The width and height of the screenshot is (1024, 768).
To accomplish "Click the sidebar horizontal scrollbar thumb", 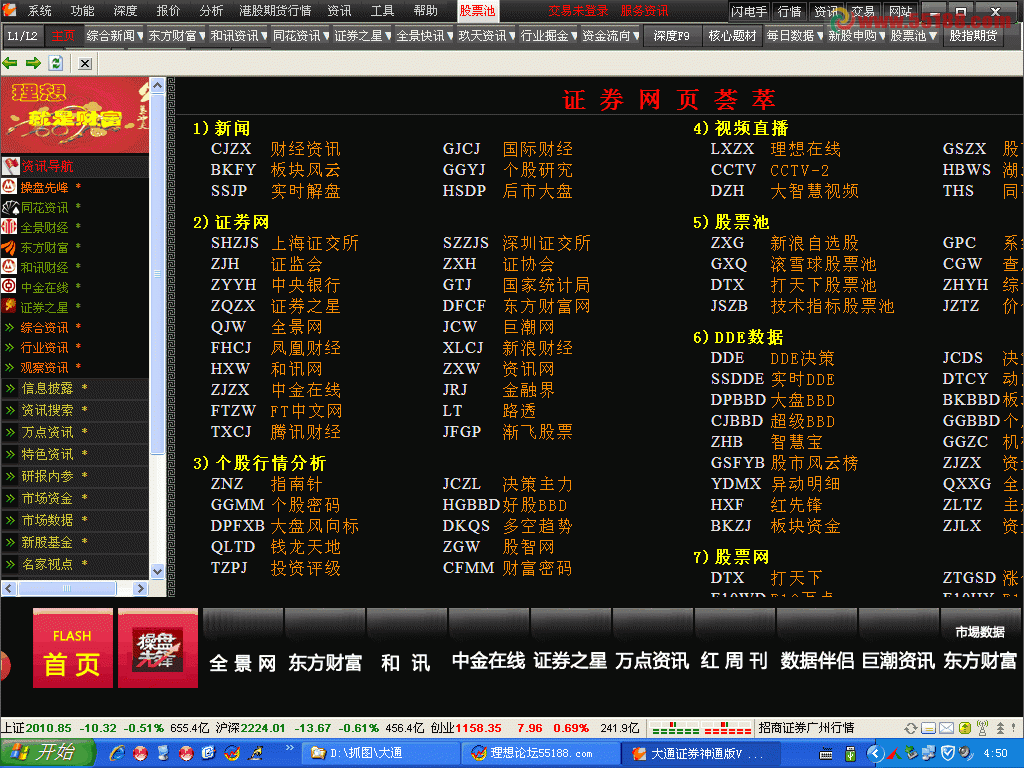I will point(67,588).
